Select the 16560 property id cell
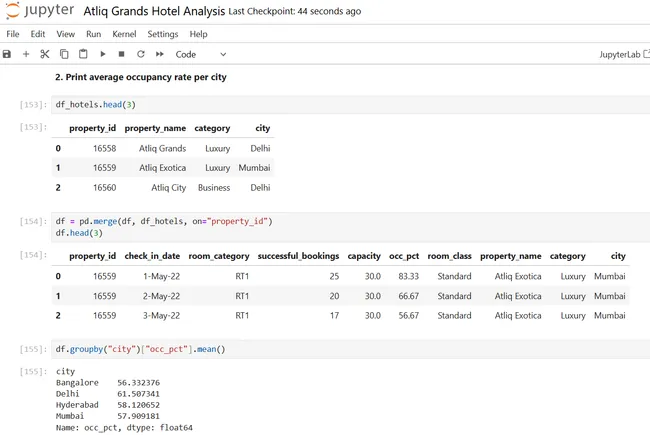 pos(104,188)
